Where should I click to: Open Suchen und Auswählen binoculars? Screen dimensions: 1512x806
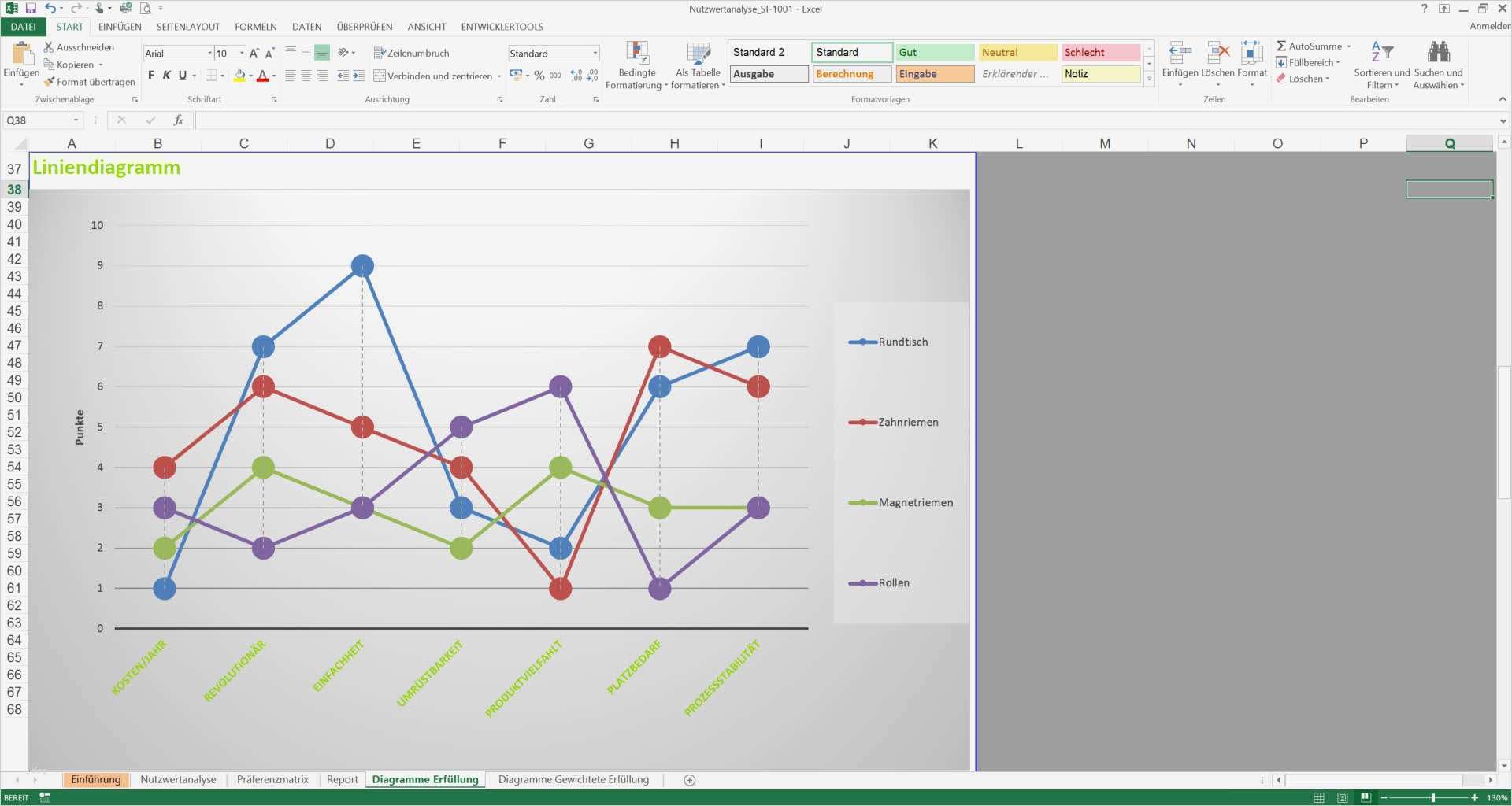[1439, 65]
